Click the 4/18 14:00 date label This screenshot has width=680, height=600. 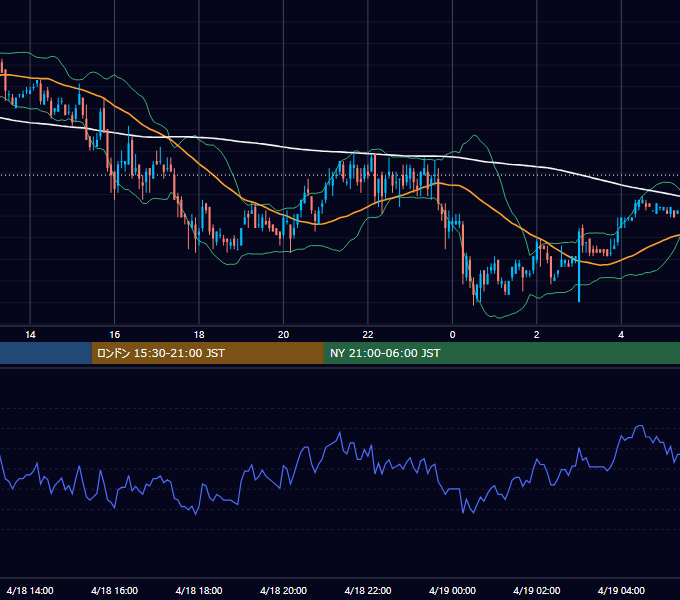pyautogui.click(x=30, y=590)
